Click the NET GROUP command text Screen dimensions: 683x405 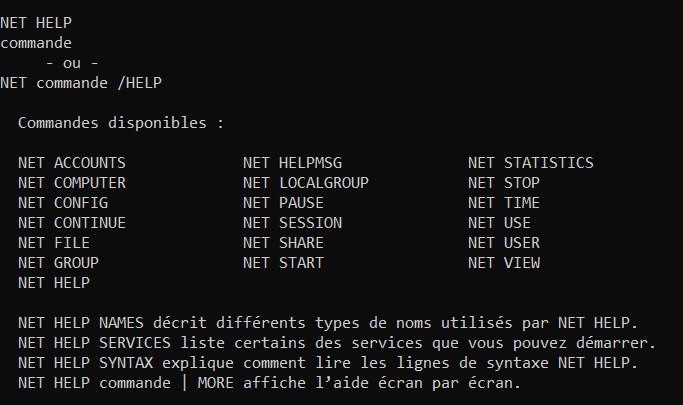(x=58, y=263)
